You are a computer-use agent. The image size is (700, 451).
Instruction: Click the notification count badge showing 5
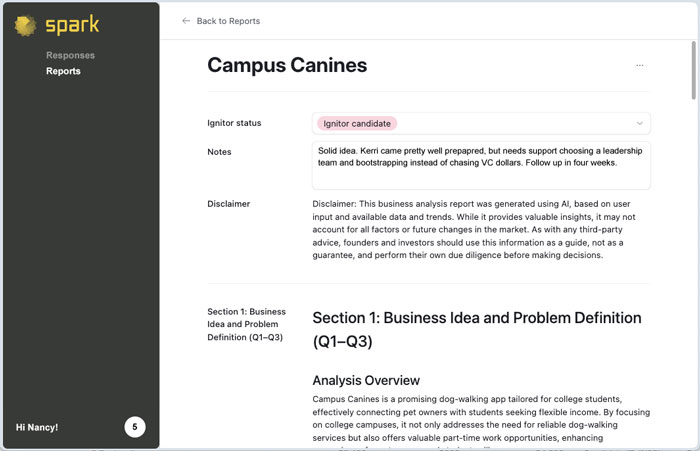click(135, 427)
